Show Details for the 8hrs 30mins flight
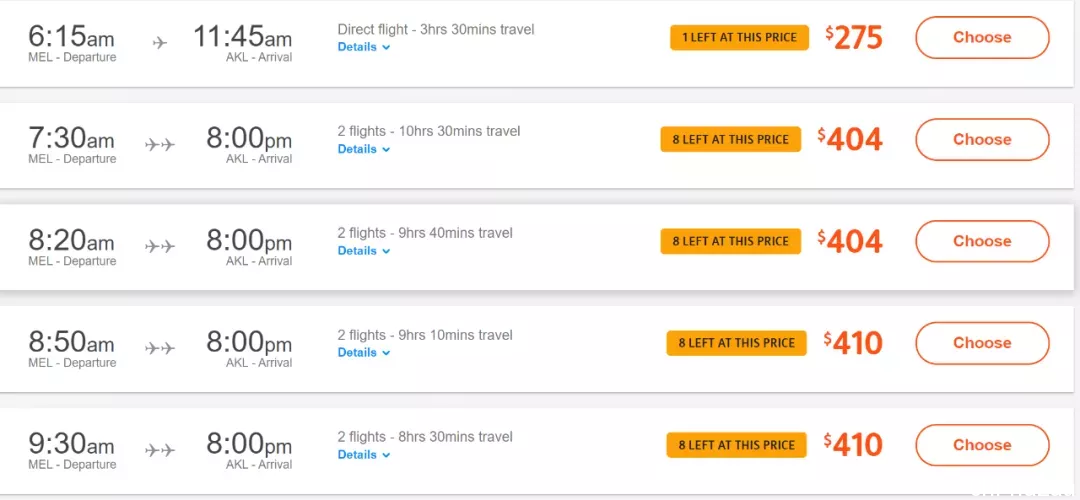Viewport: 1080px width, 500px height. (x=364, y=455)
